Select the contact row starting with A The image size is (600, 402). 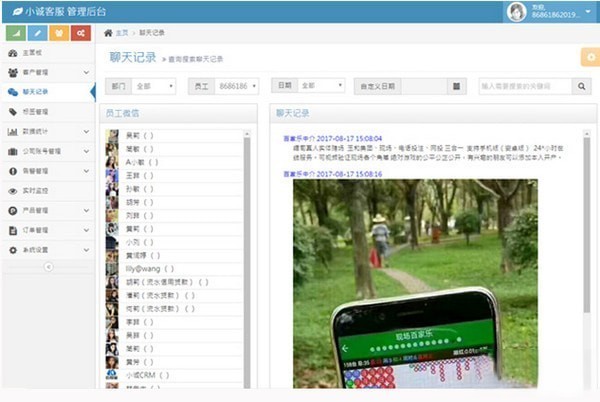(174, 162)
